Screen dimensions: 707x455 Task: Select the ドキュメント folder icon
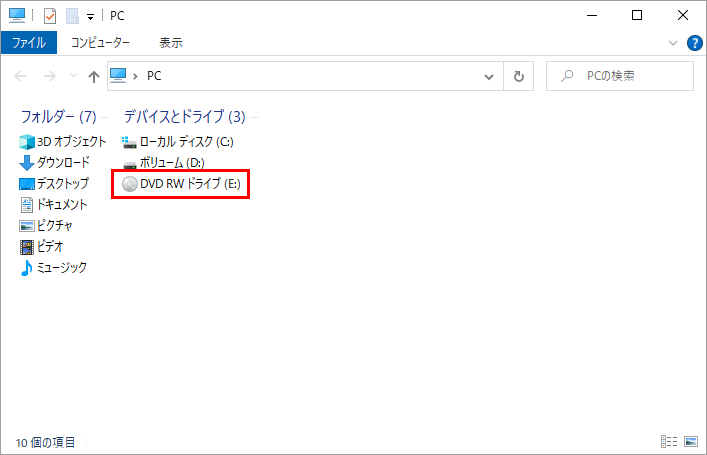pyautogui.click(x=27, y=205)
